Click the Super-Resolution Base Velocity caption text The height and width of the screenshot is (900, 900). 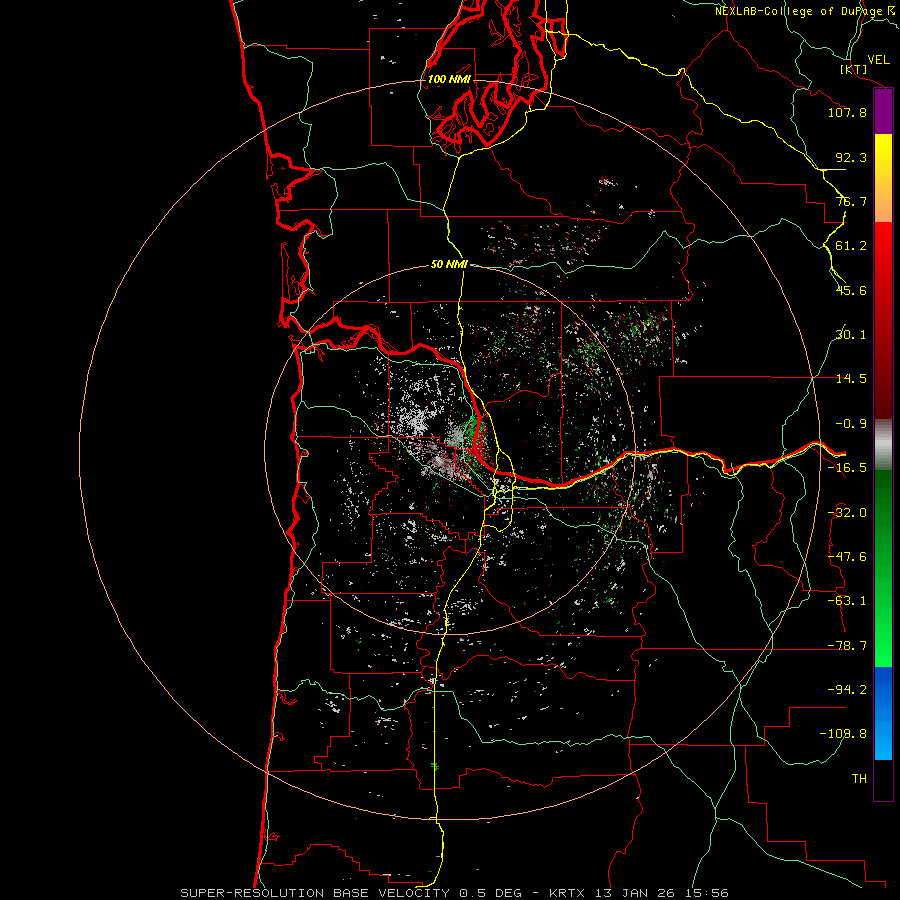coord(454,893)
